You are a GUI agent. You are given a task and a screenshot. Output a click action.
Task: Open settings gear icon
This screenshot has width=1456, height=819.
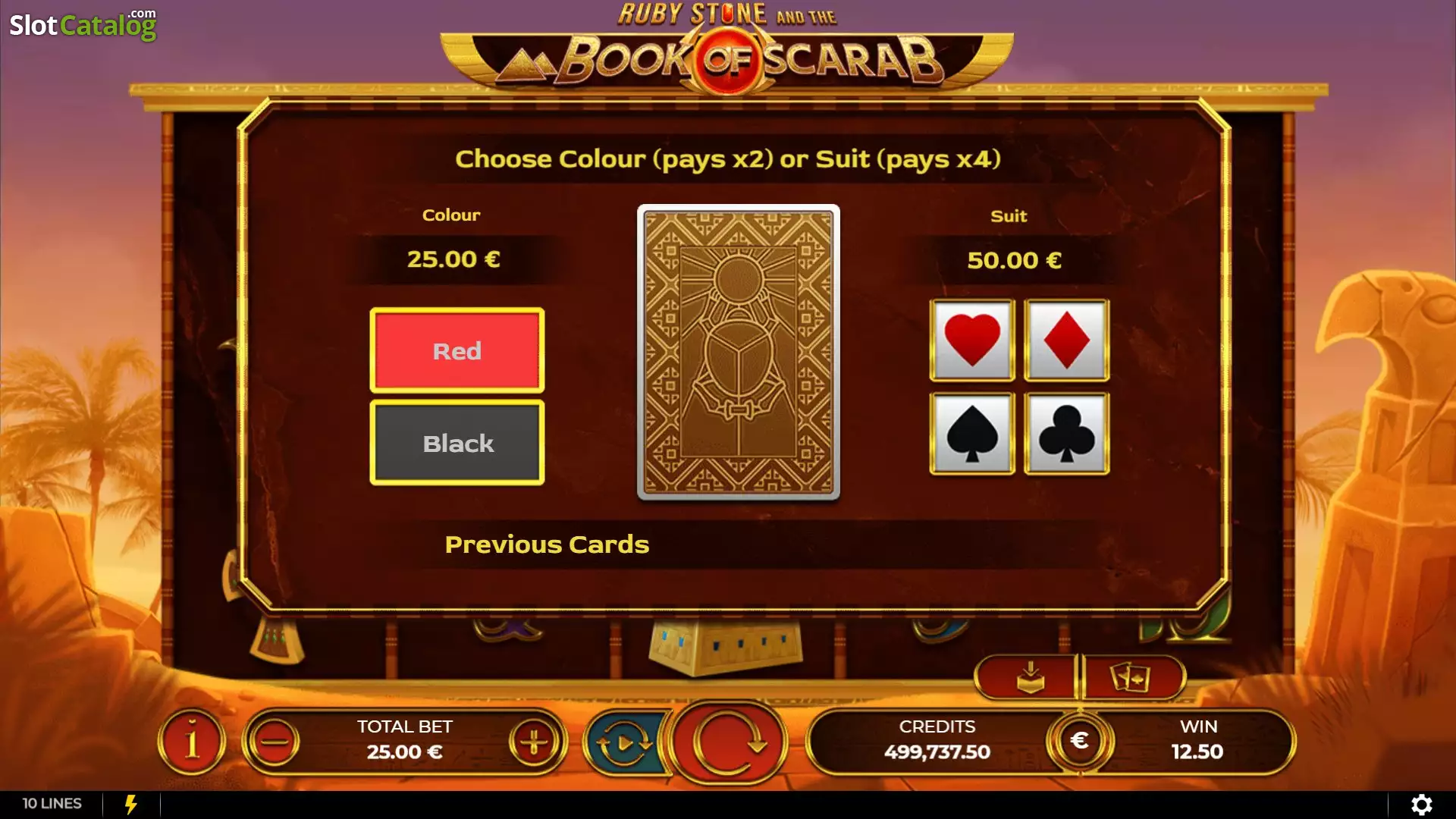pyautogui.click(x=1422, y=804)
